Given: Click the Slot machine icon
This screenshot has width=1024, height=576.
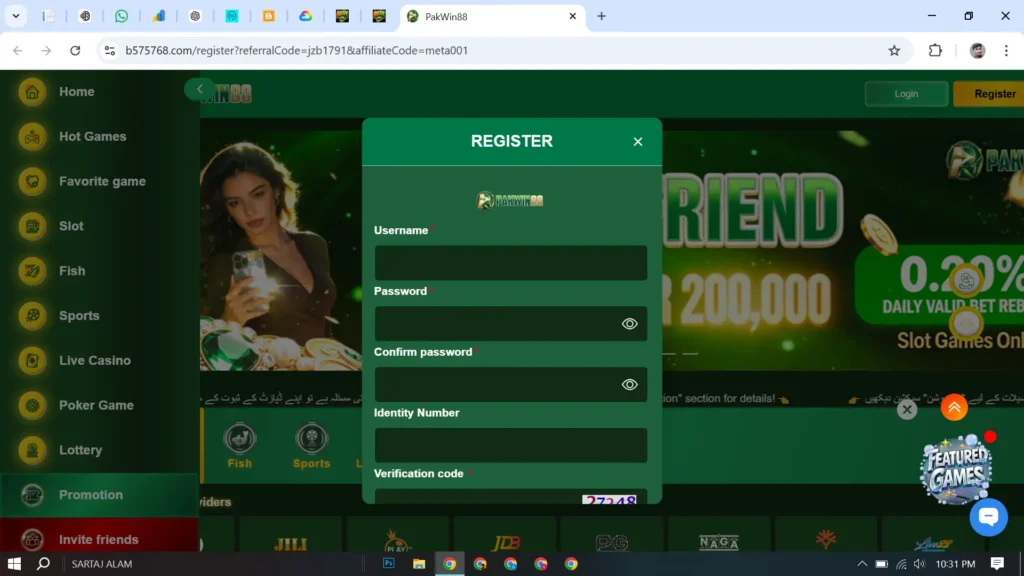Looking at the screenshot, I should point(32,226).
